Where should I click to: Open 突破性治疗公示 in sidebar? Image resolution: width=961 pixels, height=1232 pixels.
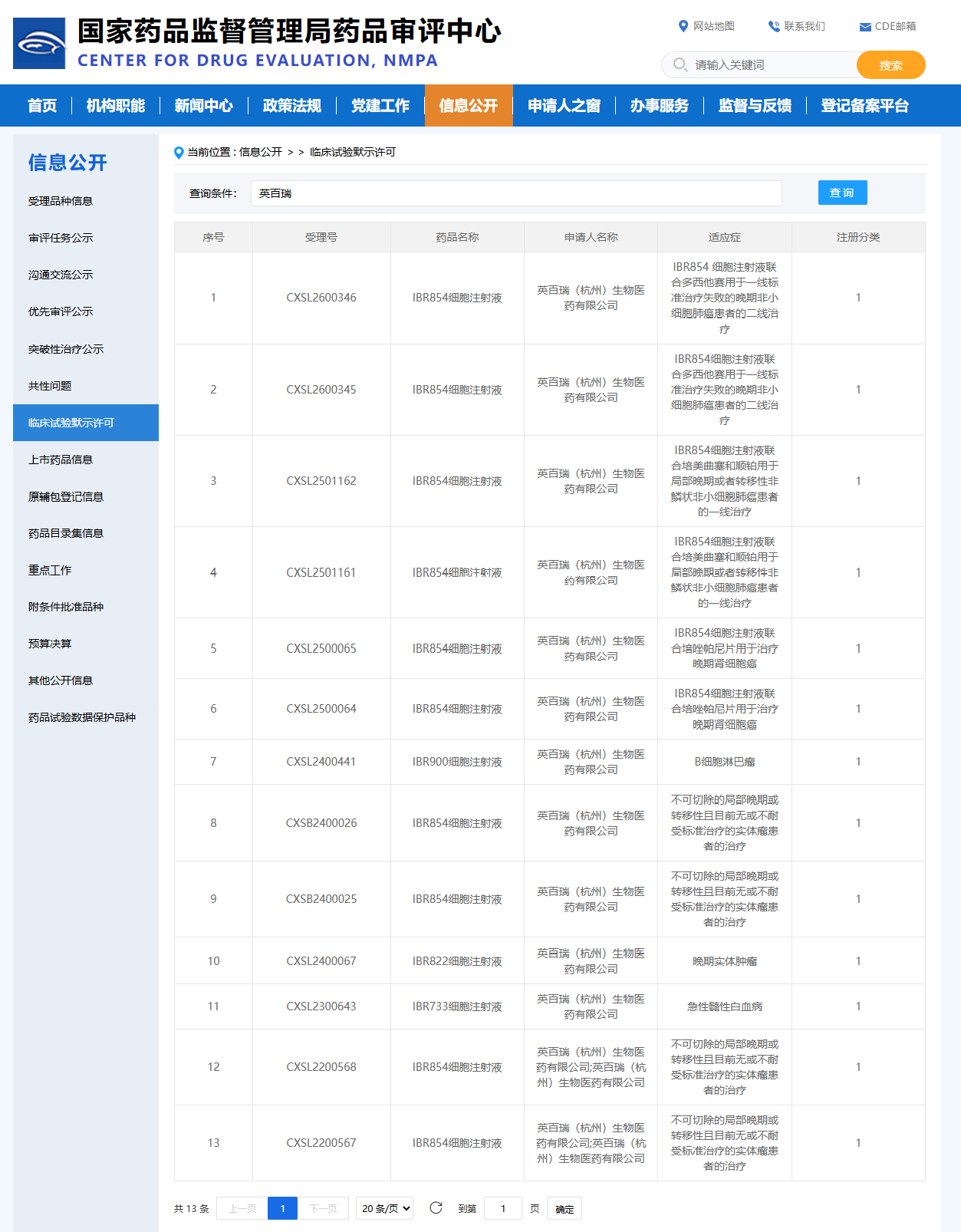point(66,349)
